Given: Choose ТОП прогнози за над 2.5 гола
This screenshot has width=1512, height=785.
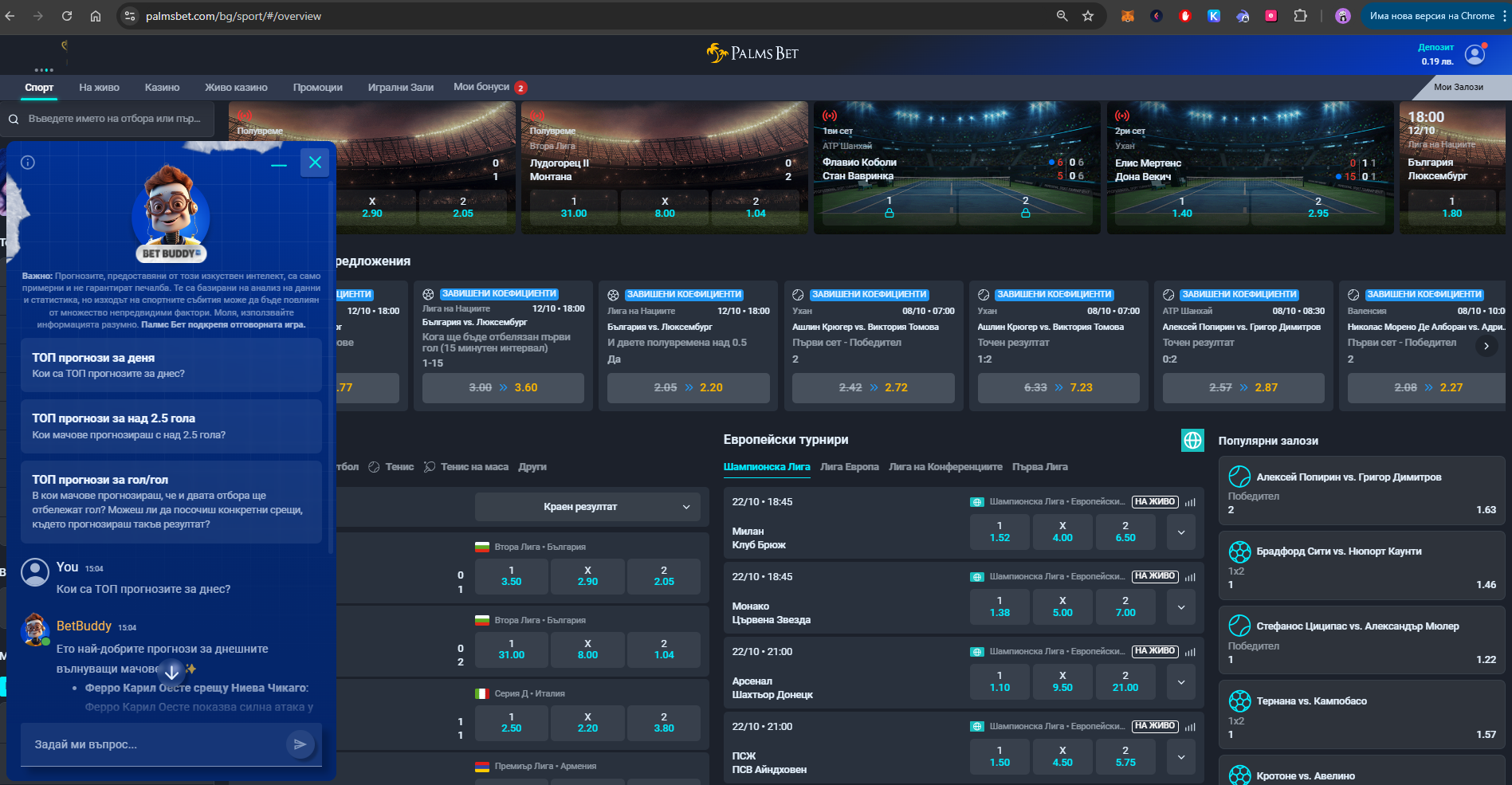Looking at the screenshot, I should click(x=171, y=426).
